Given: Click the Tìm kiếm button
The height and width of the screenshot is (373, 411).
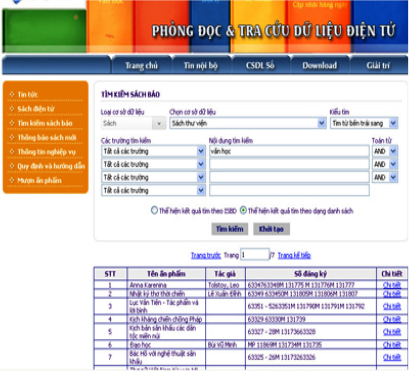Looking at the screenshot, I should [x=230, y=229].
